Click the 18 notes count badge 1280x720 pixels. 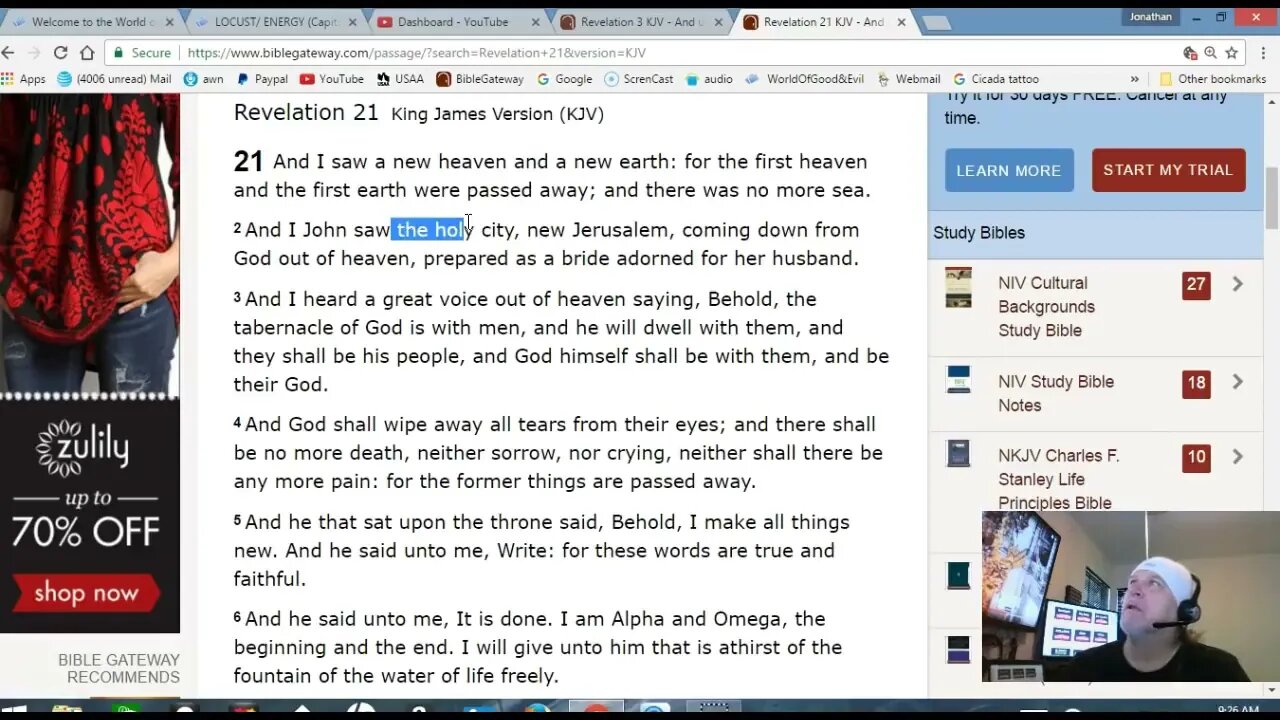tap(1196, 382)
